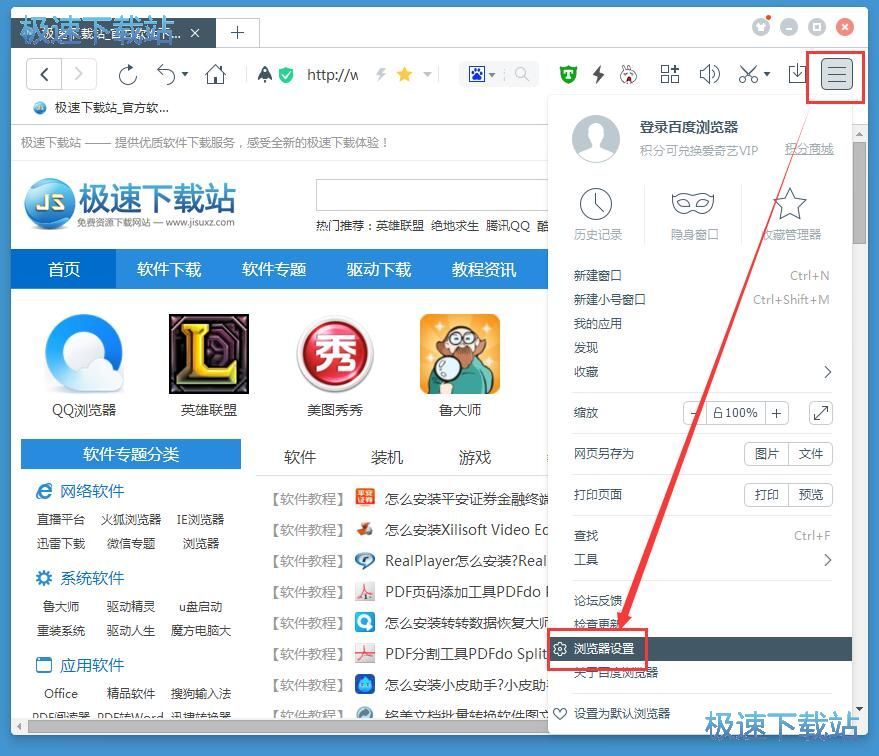879x756 pixels.
Task: Open the downloads manager icon
Action: pos(797,74)
